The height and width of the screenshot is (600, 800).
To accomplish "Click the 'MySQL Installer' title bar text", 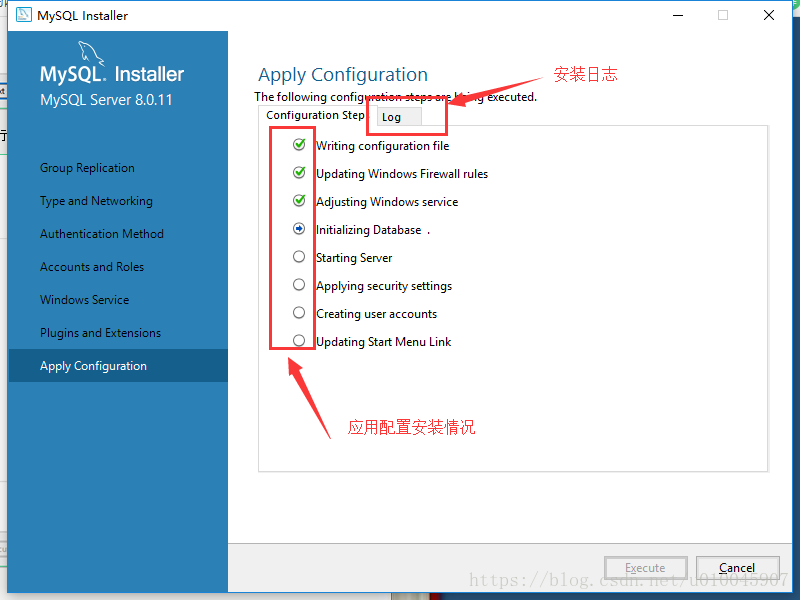I will [x=82, y=16].
